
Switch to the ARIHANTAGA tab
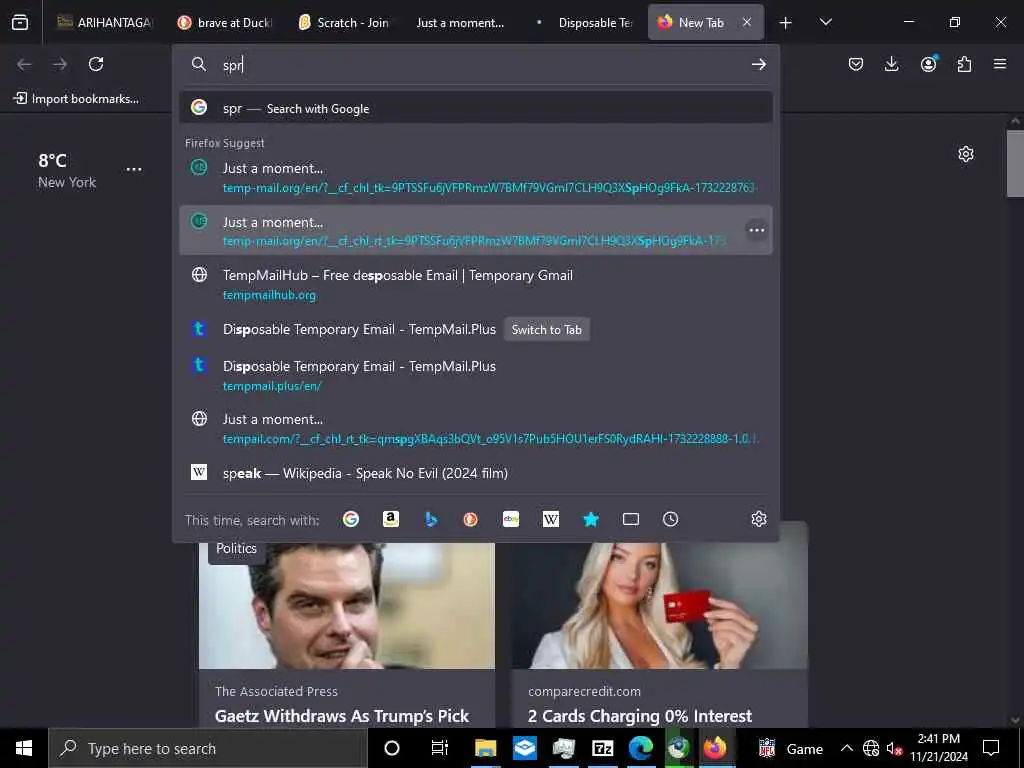104,22
